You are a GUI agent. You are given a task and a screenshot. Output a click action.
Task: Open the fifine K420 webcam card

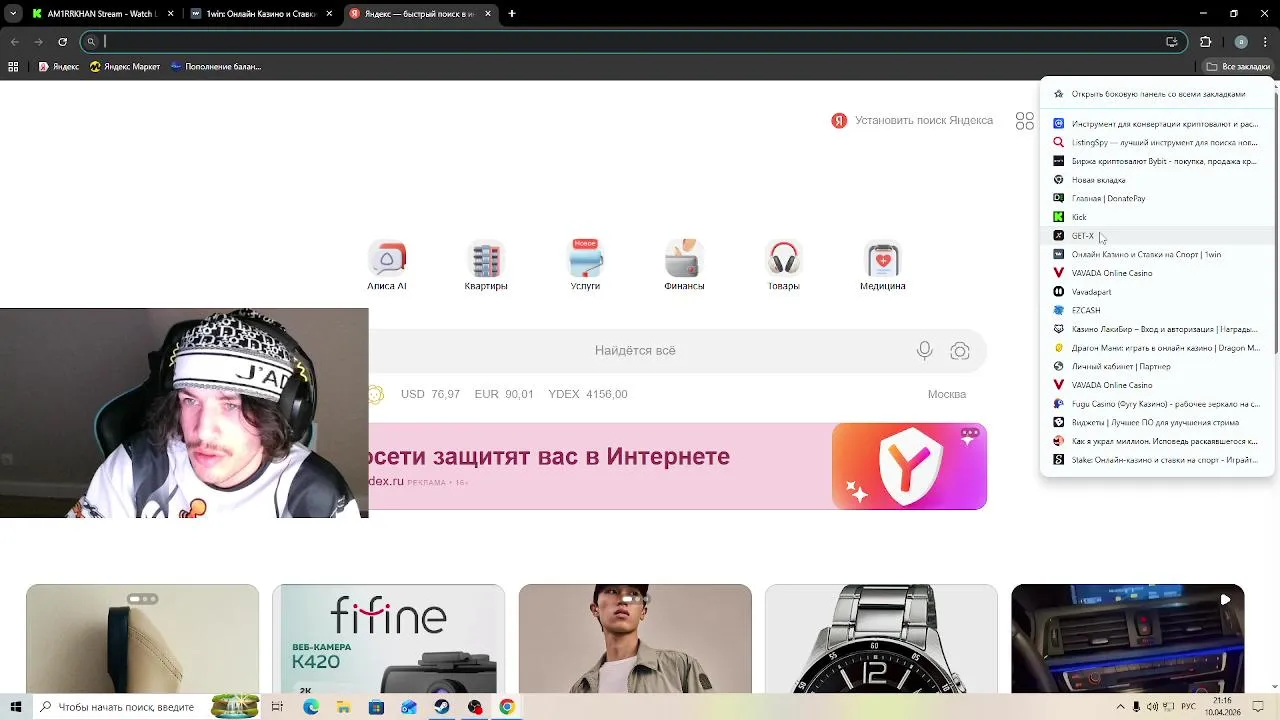pyautogui.click(x=388, y=639)
